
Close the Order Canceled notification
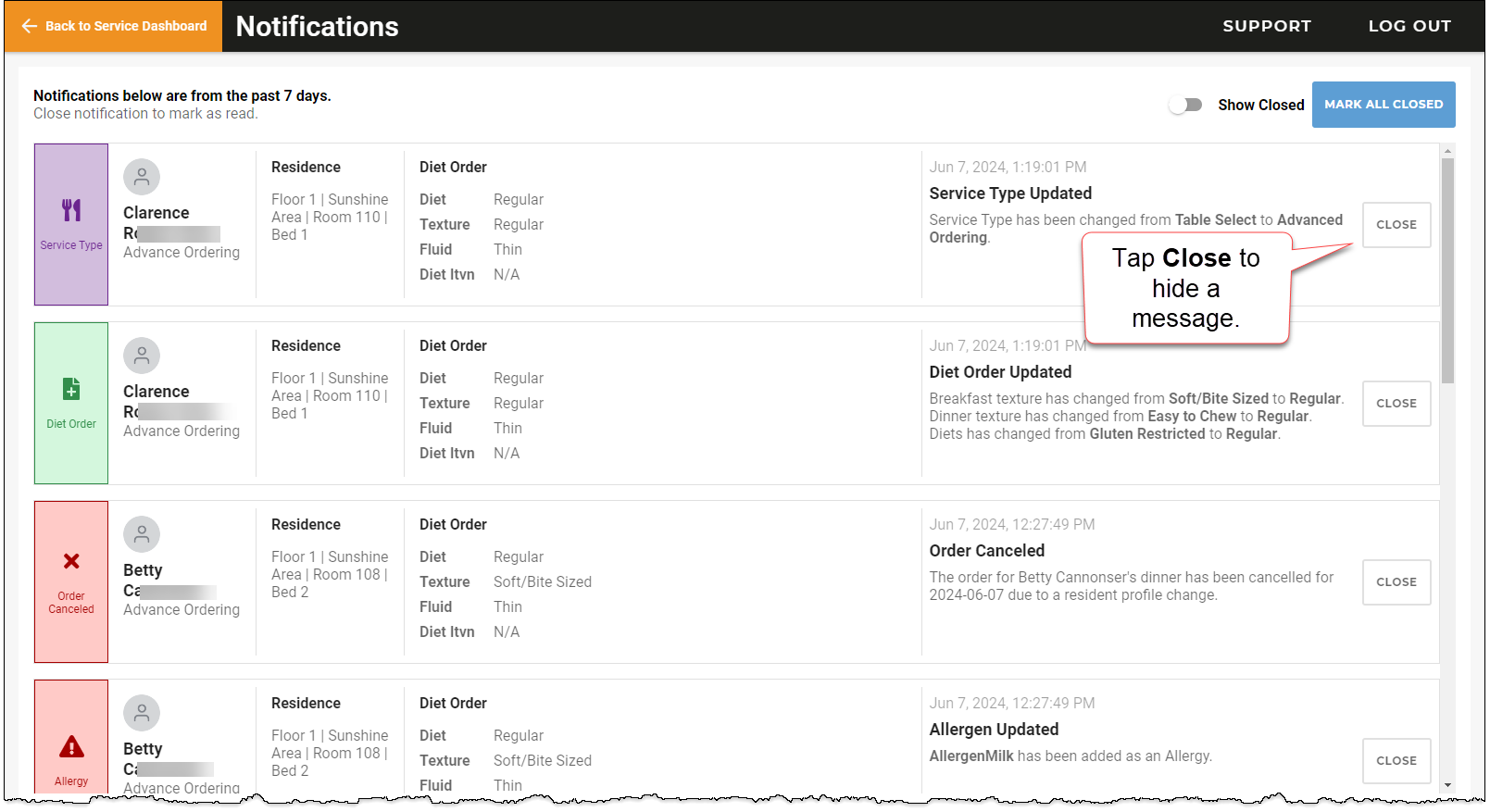click(x=1396, y=582)
